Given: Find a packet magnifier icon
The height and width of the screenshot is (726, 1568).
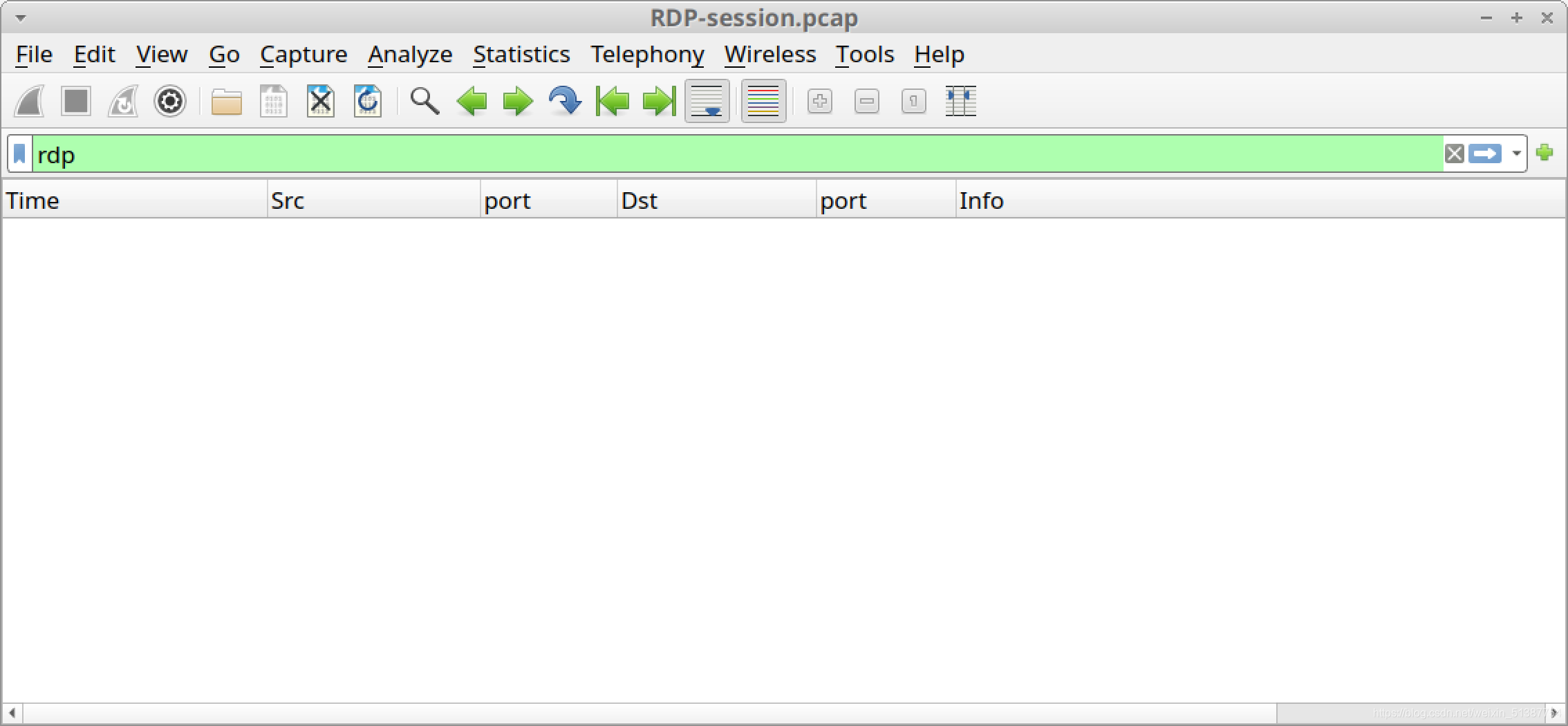Looking at the screenshot, I should pyautogui.click(x=424, y=102).
